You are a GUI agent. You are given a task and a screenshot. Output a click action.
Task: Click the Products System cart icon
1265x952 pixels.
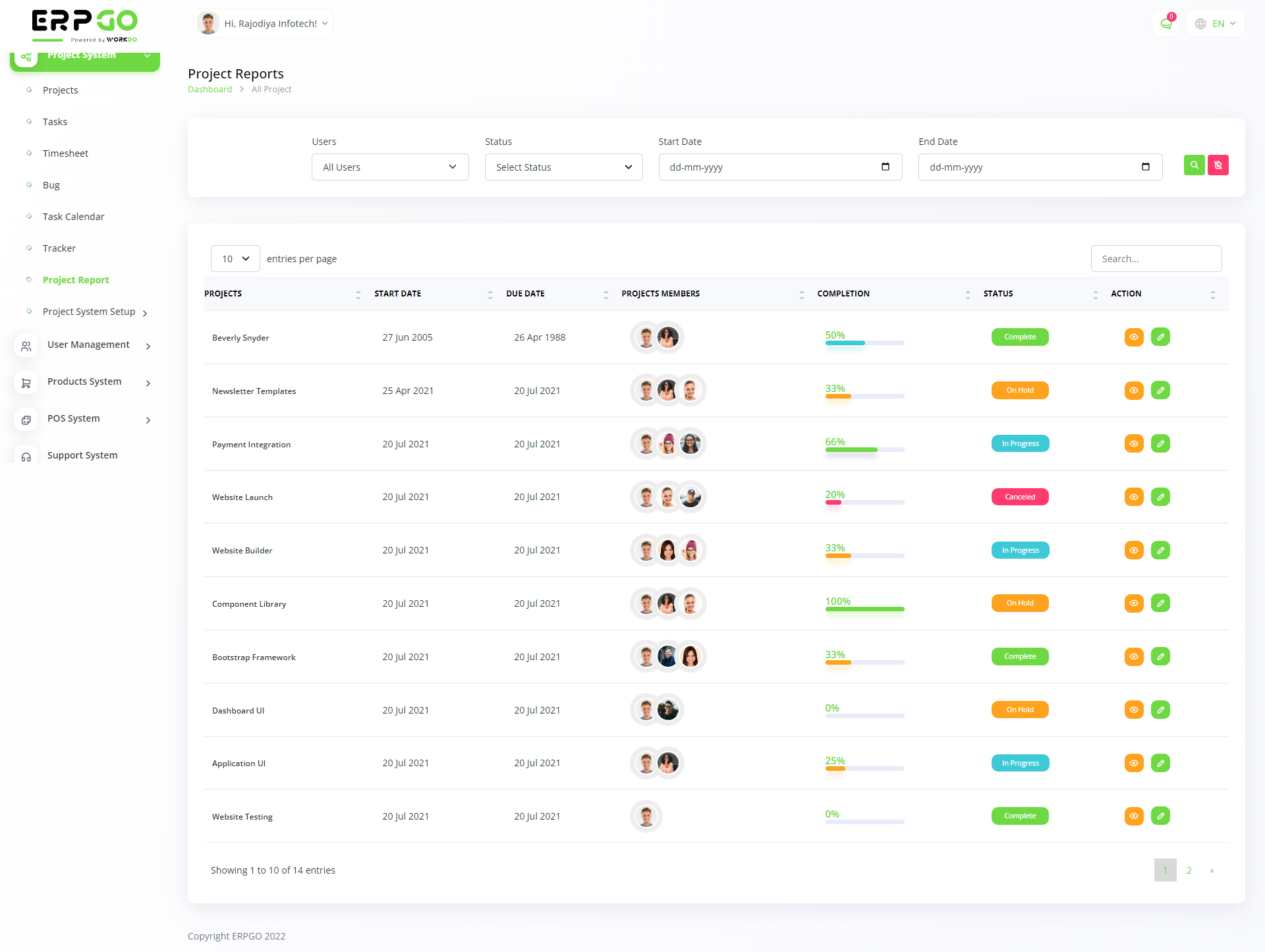click(x=26, y=383)
